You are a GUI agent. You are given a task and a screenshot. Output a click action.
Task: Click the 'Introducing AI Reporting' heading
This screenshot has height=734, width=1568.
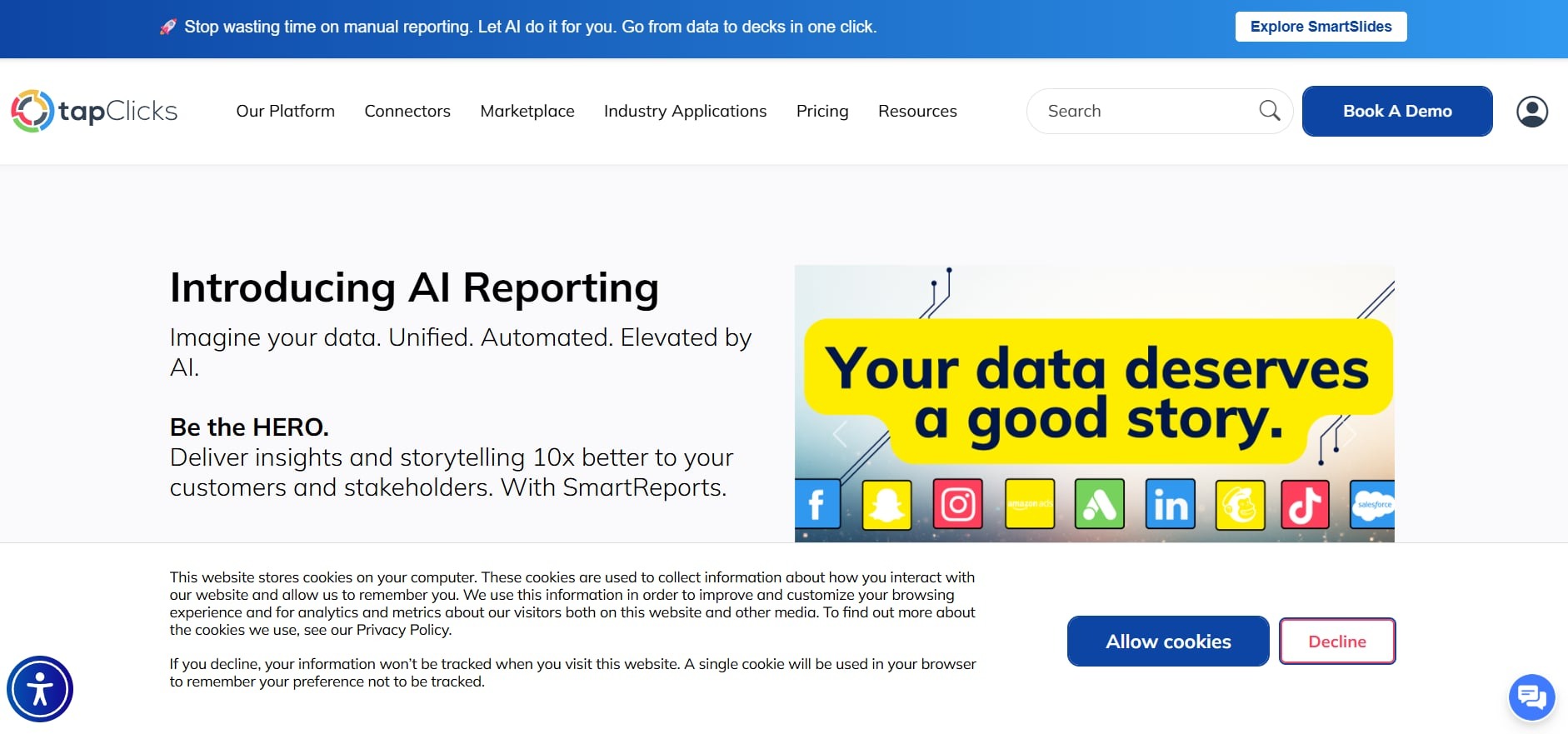click(x=414, y=288)
